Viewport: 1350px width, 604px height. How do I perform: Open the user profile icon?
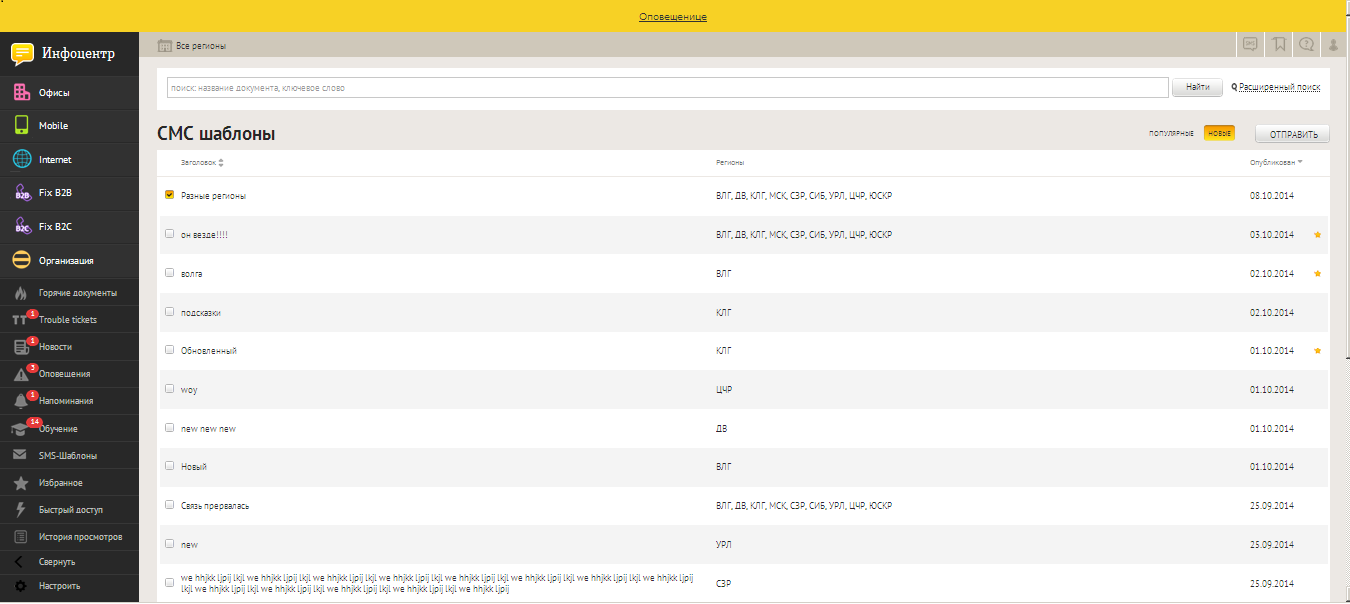click(1334, 44)
